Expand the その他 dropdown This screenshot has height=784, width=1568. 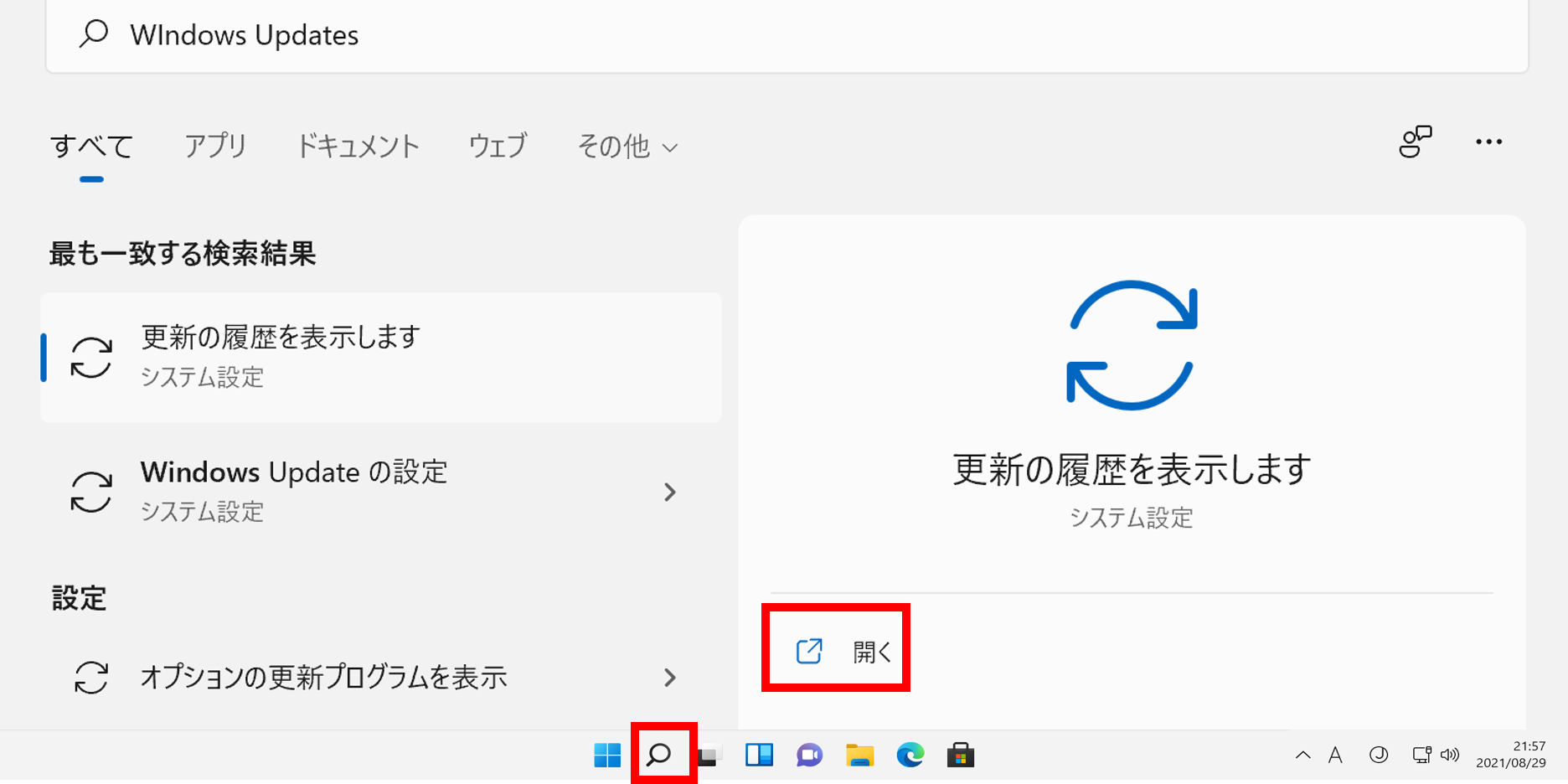click(627, 147)
